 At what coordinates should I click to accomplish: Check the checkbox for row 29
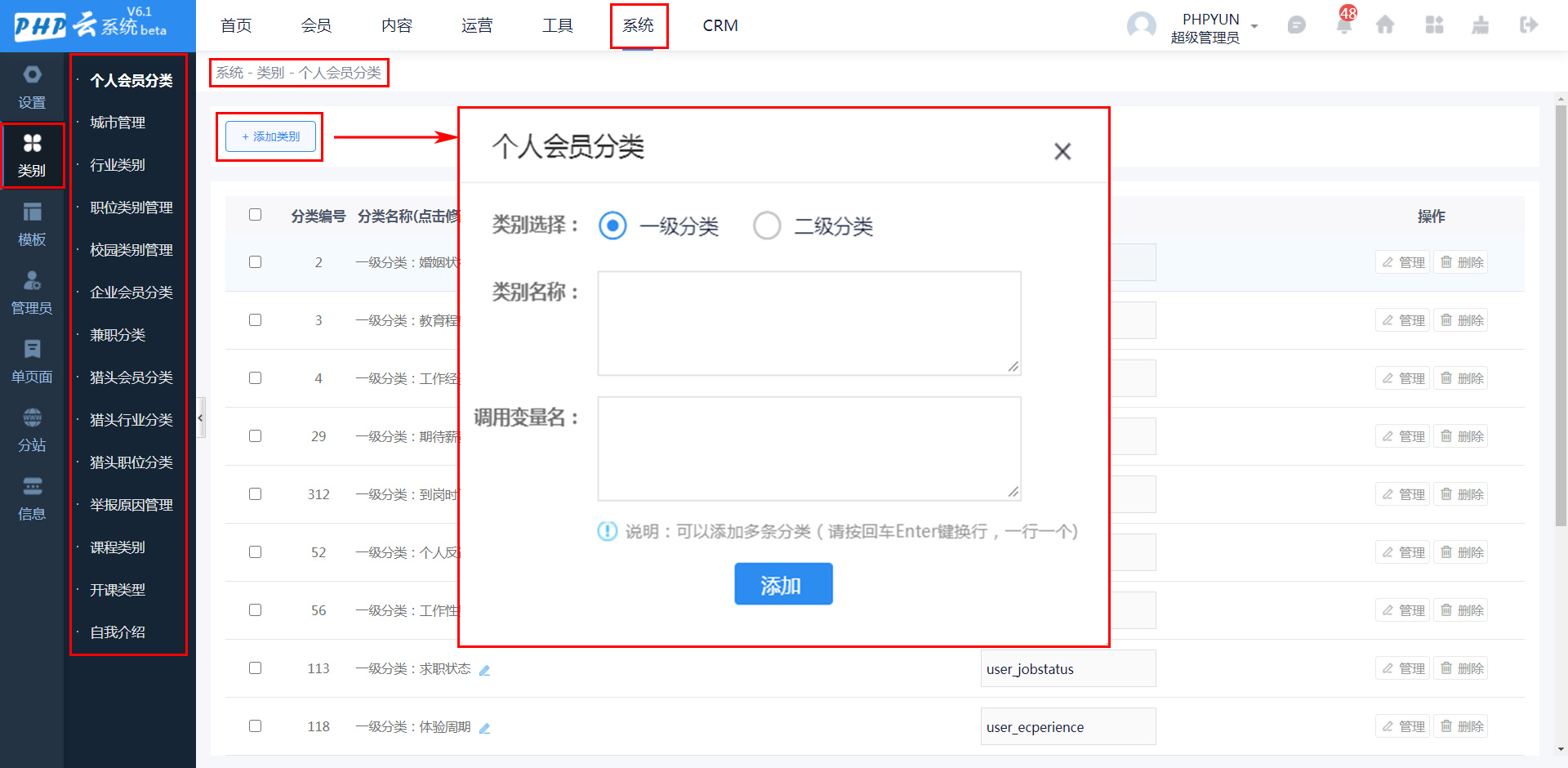(x=255, y=436)
